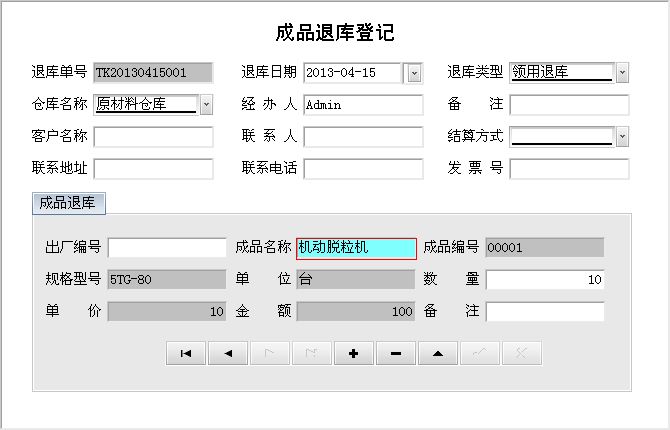Click the 联系人 input field
This screenshot has height=430, width=670.
(363, 137)
